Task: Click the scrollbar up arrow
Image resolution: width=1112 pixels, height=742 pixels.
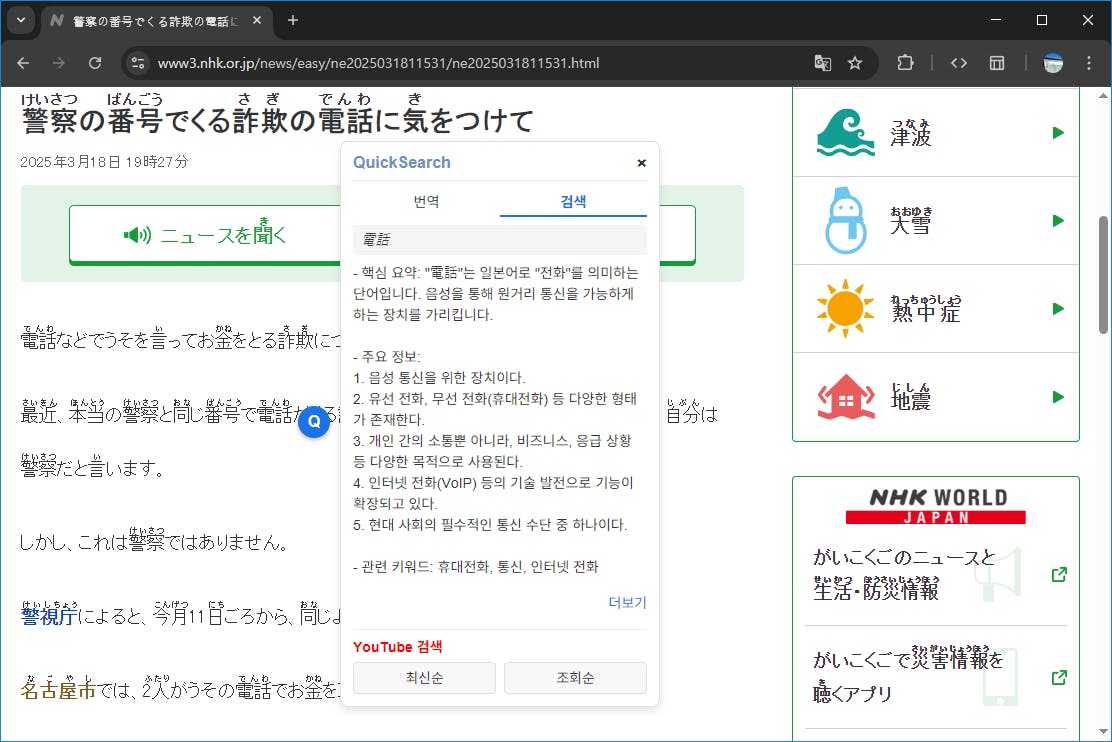Action: coord(1103,95)
